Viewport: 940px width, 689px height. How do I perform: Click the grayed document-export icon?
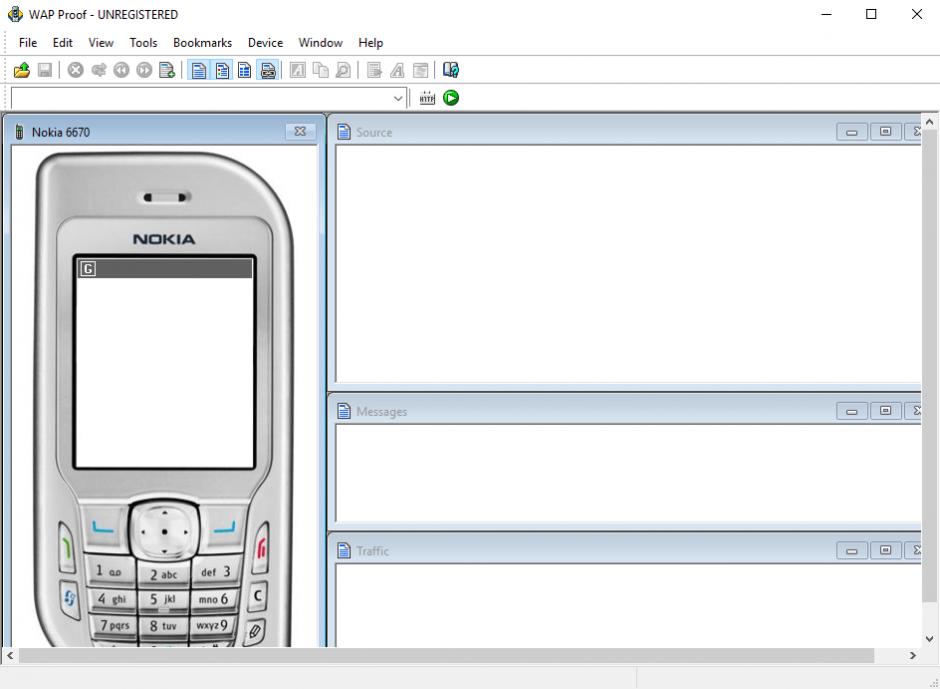[x=374, y=70]
